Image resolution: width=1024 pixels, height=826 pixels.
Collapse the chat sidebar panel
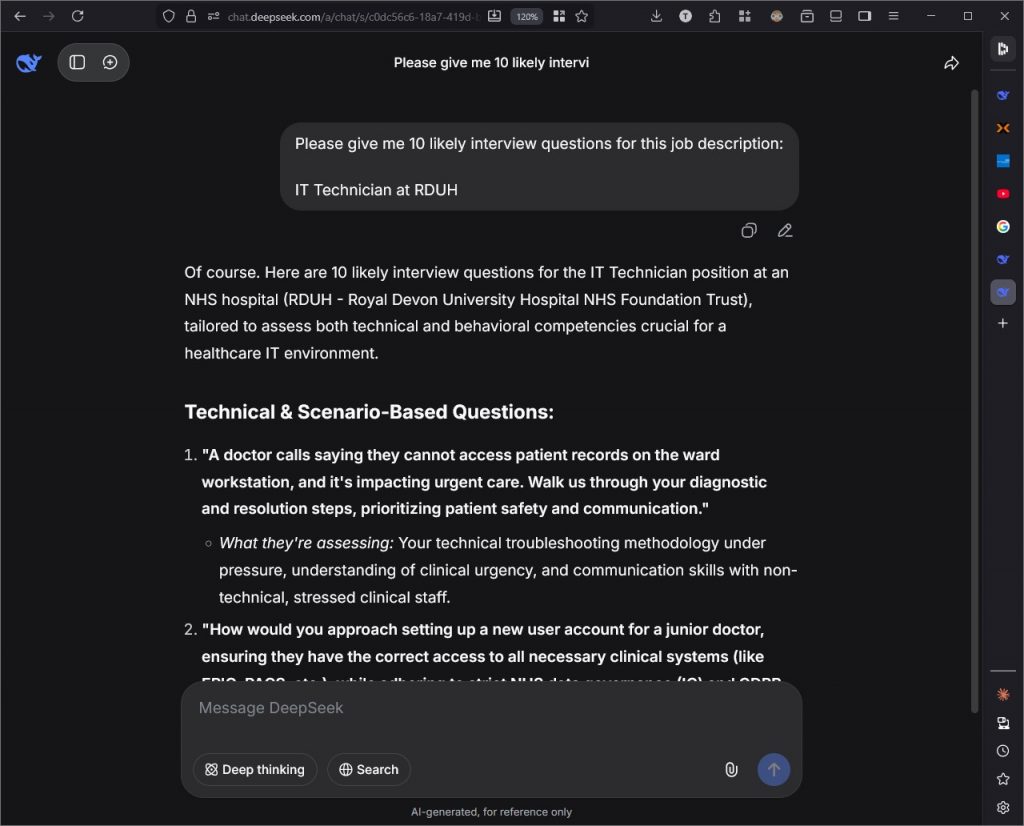pyautogui.click(x=76, y=62)
